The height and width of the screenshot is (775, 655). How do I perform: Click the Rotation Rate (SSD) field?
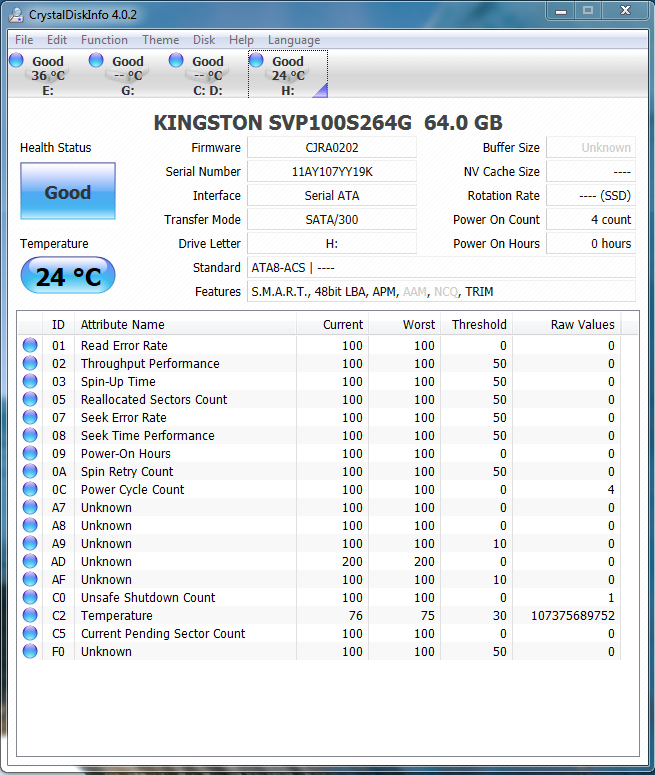point(591,196)
